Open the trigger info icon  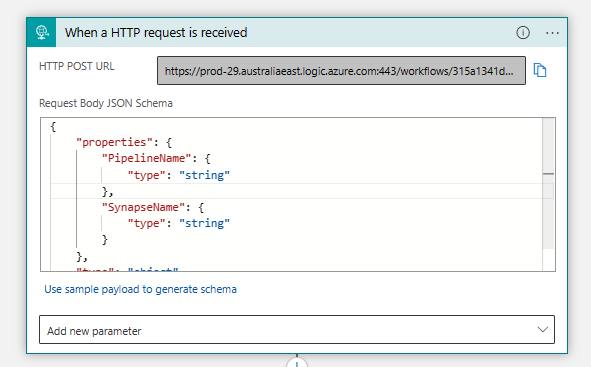(522, 33)
